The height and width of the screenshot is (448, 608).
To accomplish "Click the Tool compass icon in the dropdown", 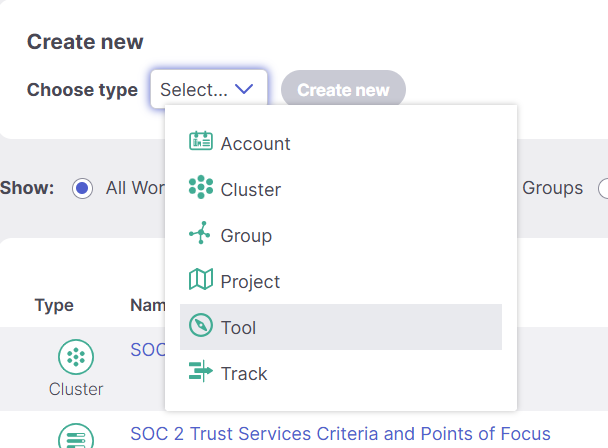I will pos(201,326).
